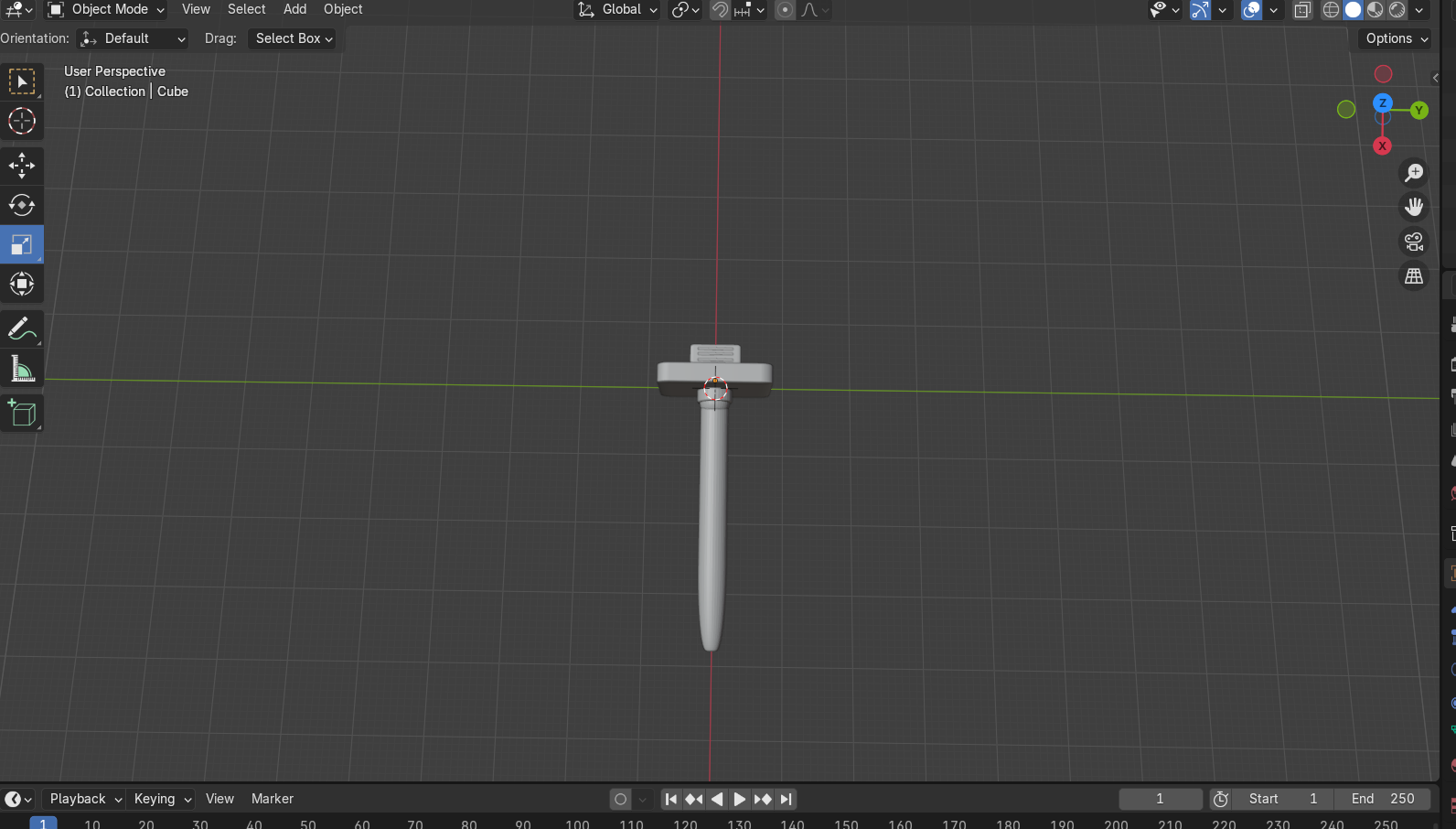The image size is (1456, 829).
Task: Click the End frame 250 field
Action: pyautogui.click(x=1383, y=799)
